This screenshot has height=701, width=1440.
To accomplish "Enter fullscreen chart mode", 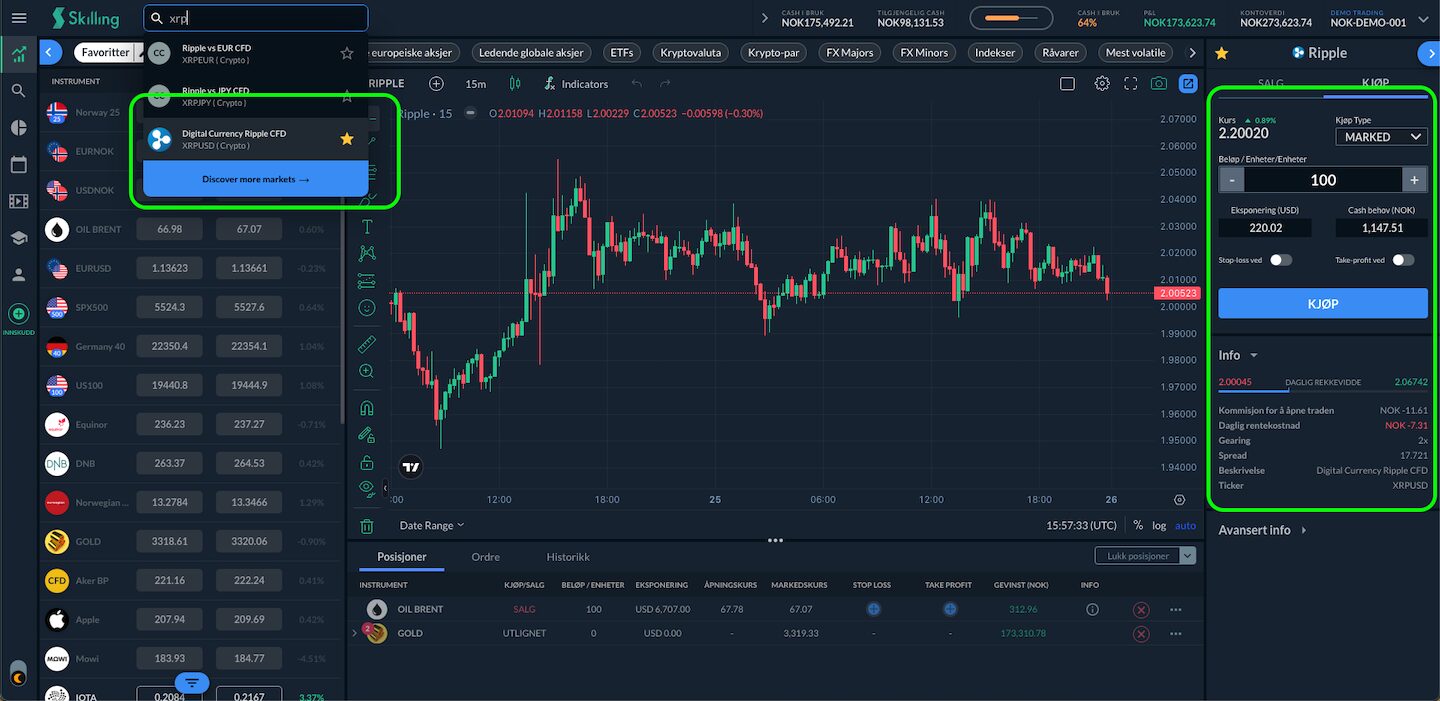I will pyautogui.click(x=1131, y=84).
